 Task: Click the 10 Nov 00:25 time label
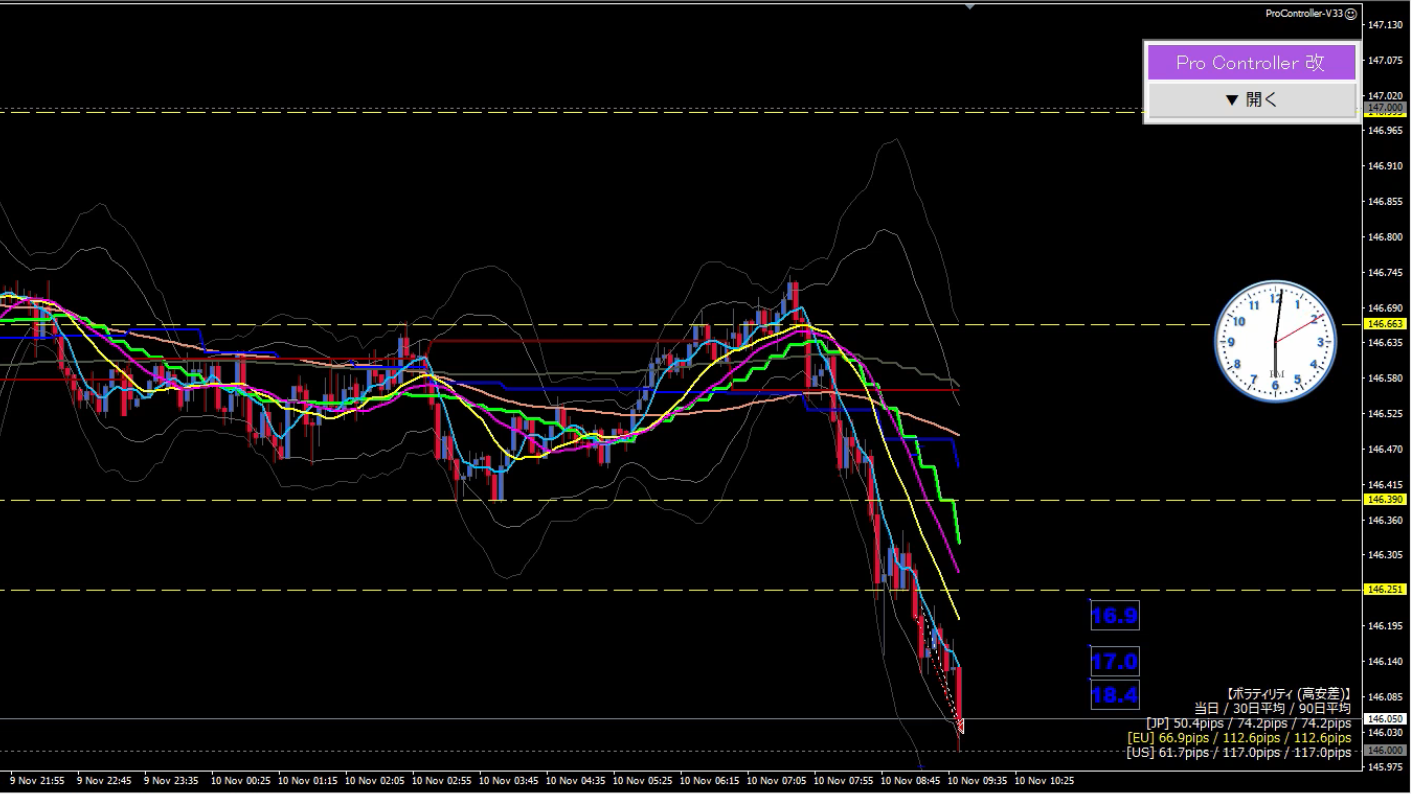point(240,780)
